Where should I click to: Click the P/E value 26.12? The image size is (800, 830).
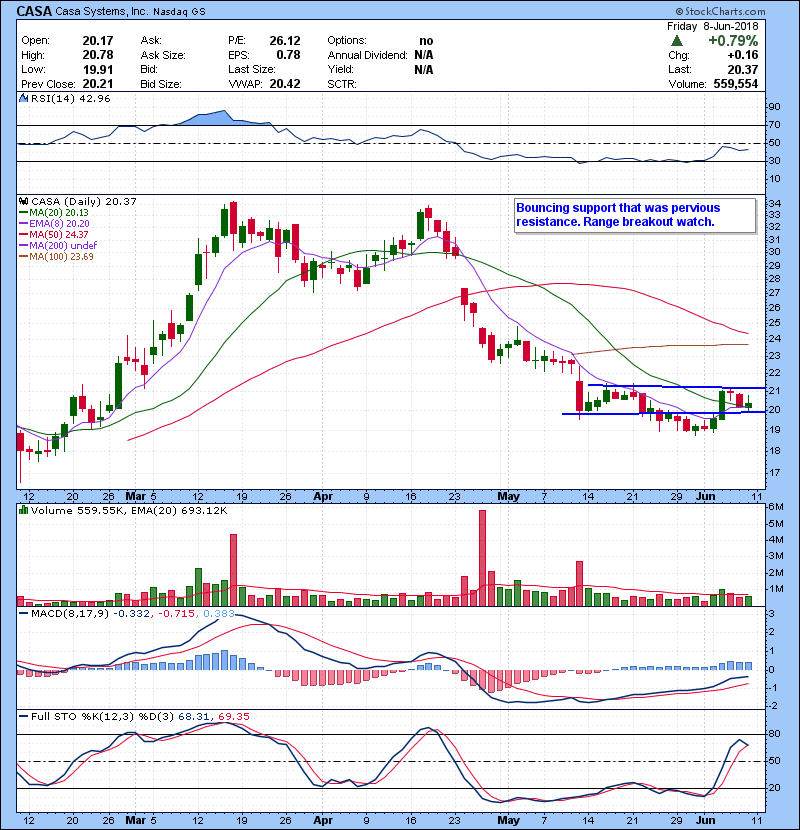(x=285, y=41)
